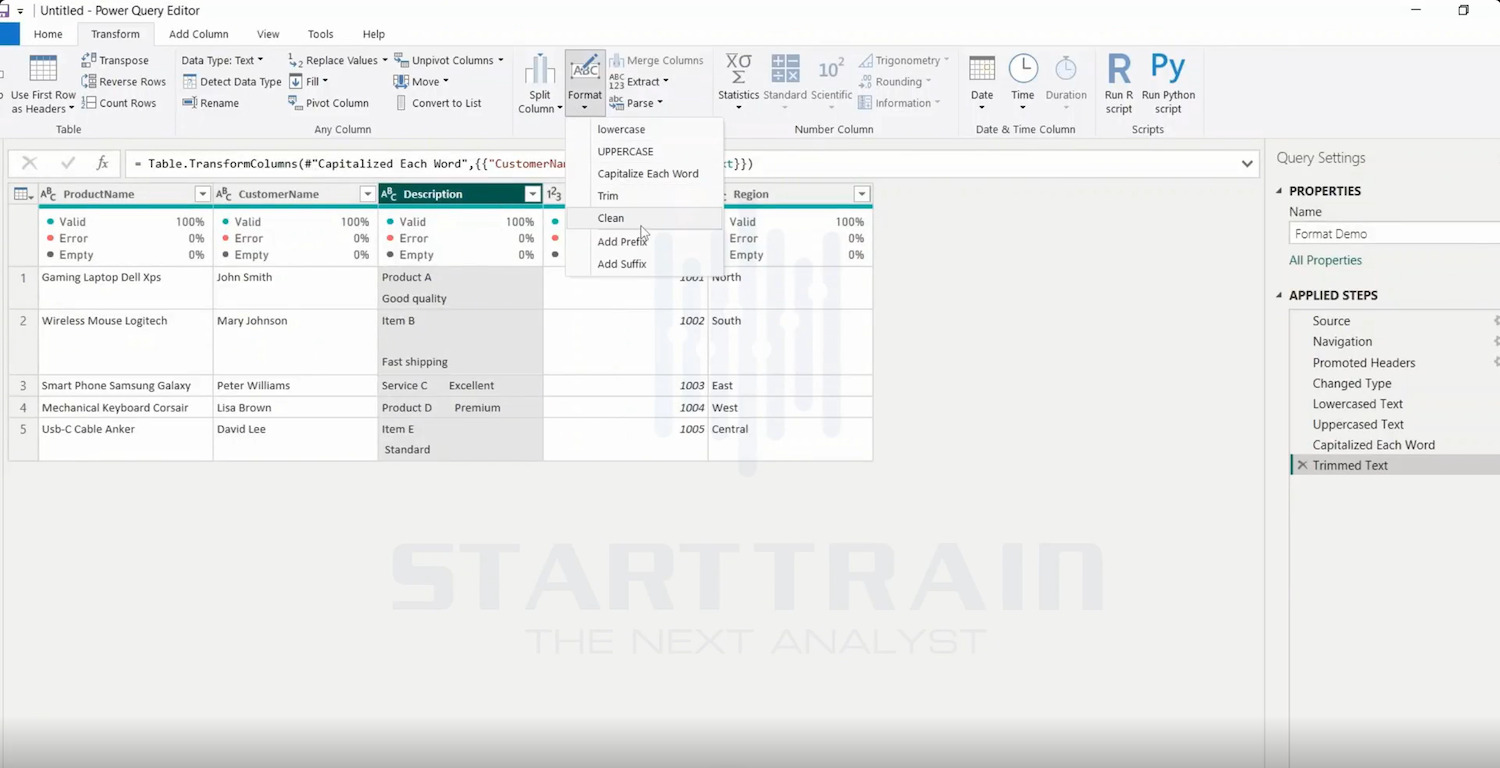
Task: Open ProductName column filter dropdown
Action: click(202, 194)
